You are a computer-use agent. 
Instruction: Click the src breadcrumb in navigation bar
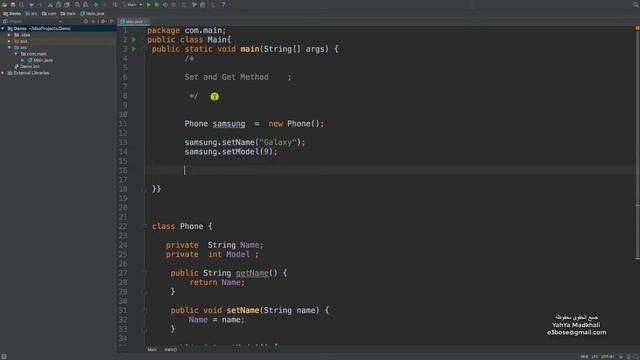pyautogui.click(x=31, y=13)
